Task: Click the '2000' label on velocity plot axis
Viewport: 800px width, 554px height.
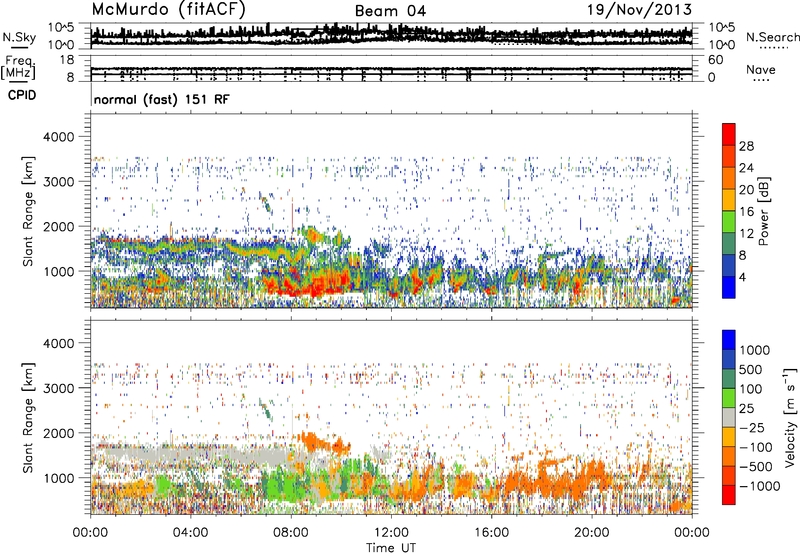Action: [58, 433]
